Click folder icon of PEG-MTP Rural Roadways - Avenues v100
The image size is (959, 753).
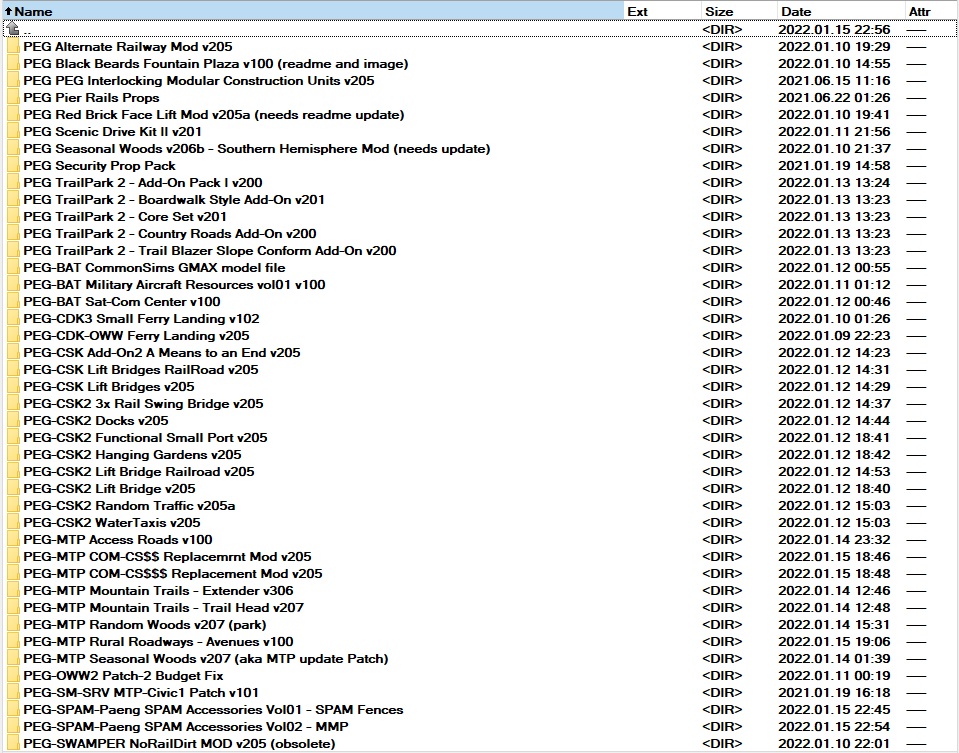[13, 642]
